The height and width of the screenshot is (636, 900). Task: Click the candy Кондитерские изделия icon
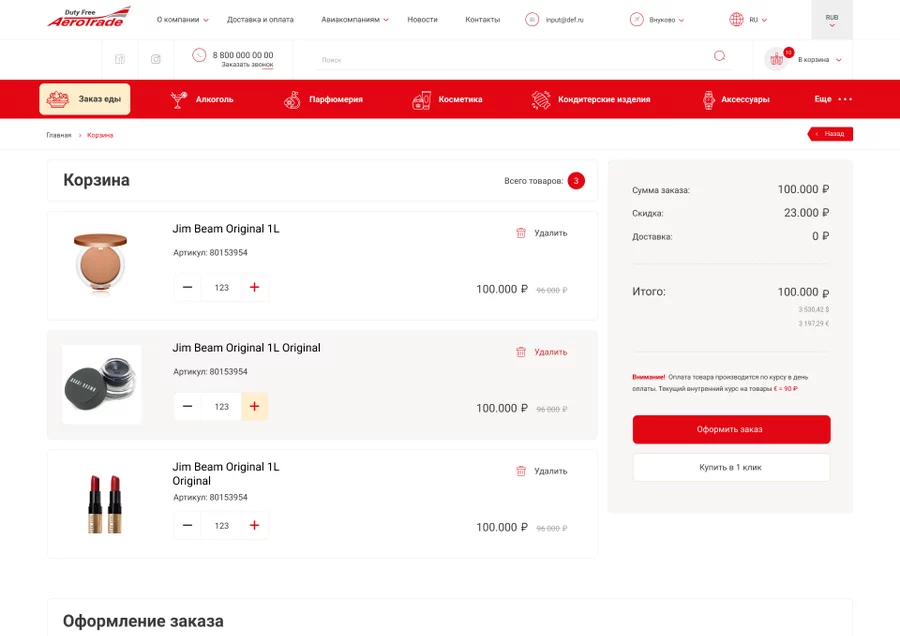pyautogui.click(x=541, y=100)
